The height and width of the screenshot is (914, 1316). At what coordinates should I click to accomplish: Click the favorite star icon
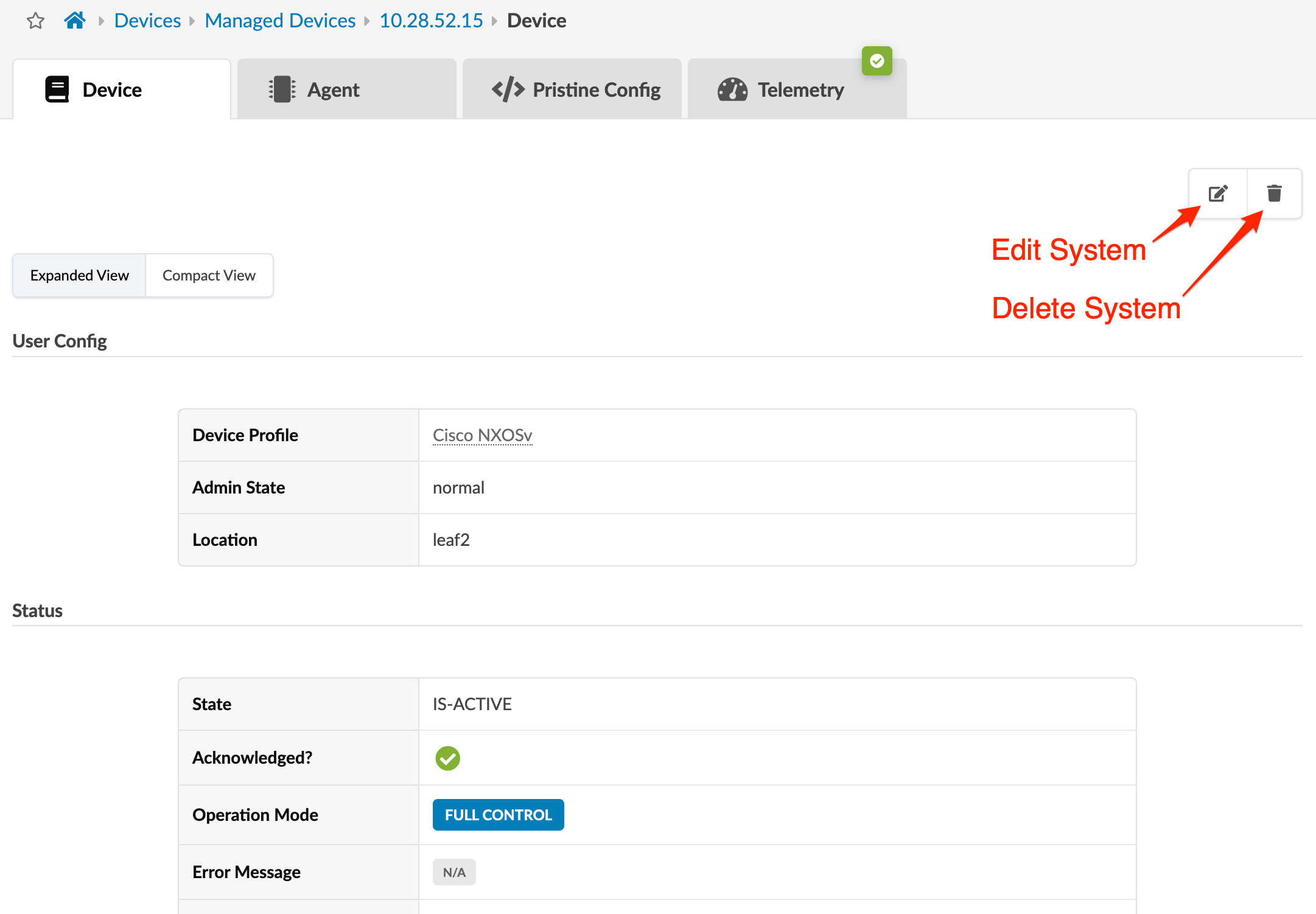pos(36,21)
